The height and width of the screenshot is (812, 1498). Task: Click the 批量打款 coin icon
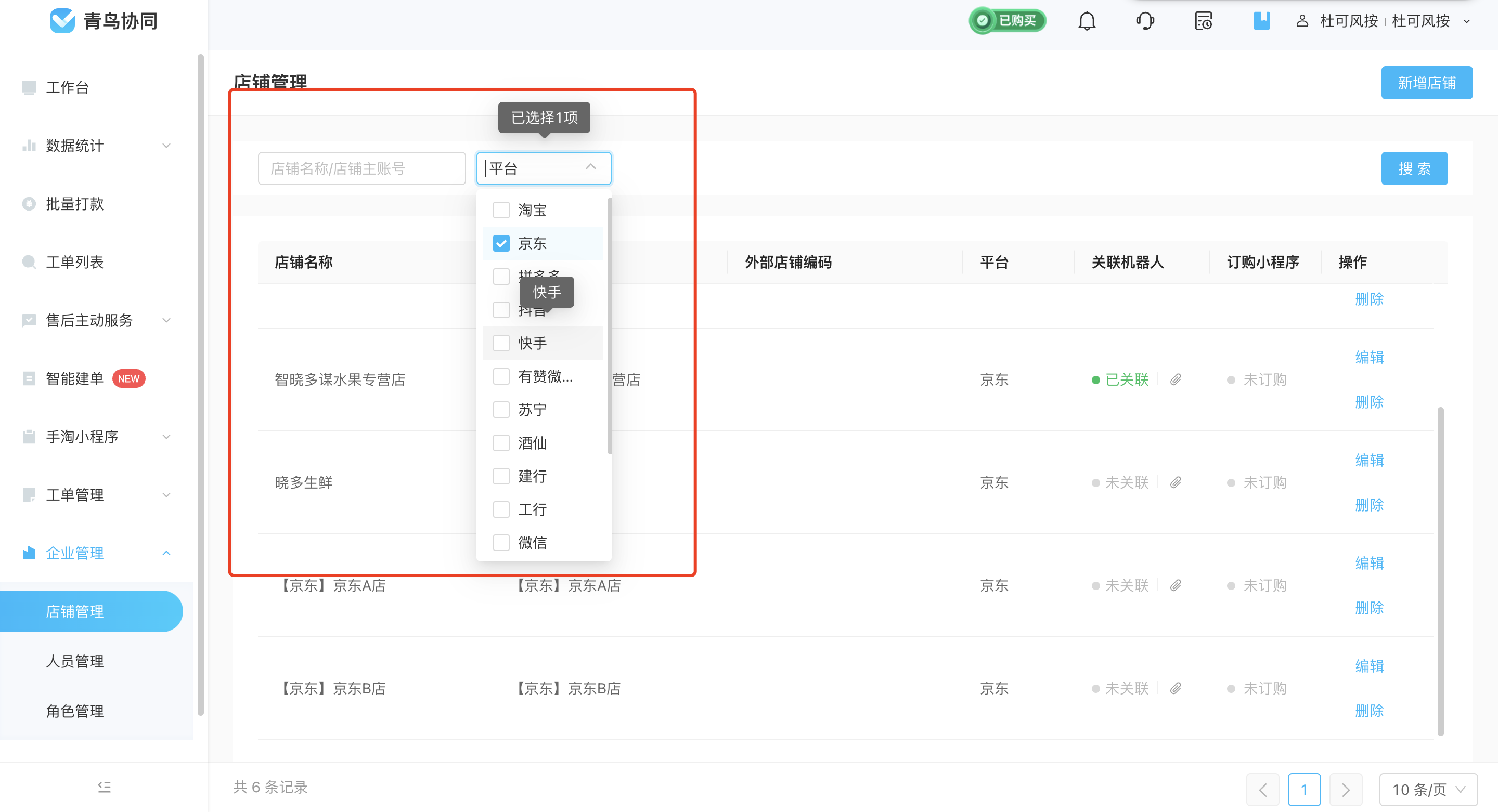pyautogui.click(x=29, y=203)
